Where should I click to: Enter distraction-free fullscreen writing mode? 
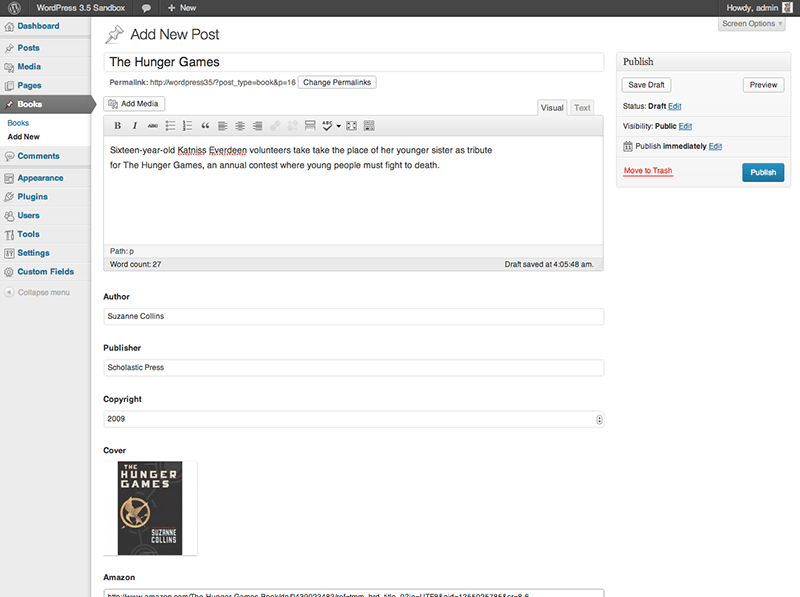(x=352, y=126)
